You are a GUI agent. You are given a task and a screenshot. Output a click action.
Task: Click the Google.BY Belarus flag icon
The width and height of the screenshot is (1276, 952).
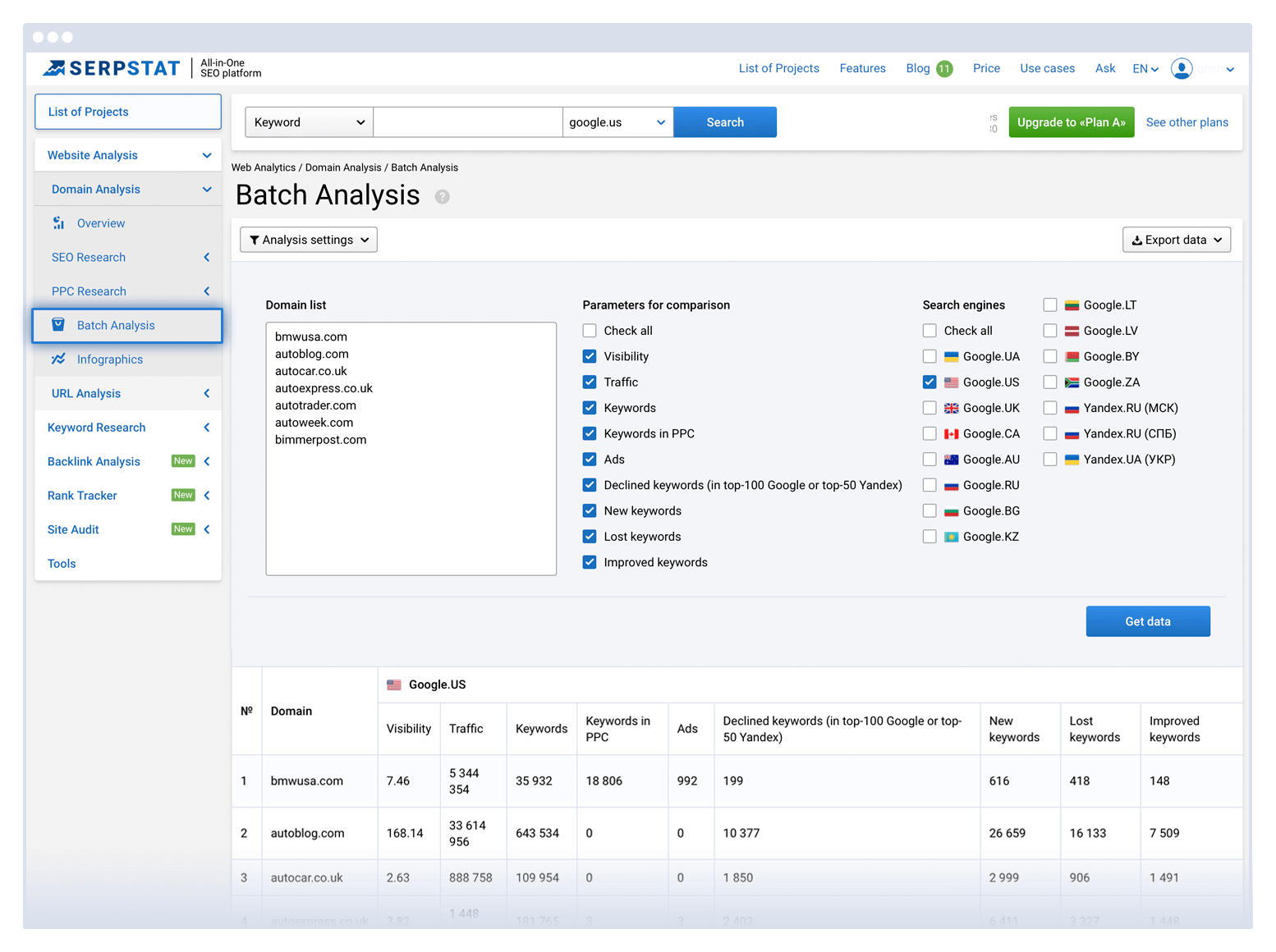1072,357
